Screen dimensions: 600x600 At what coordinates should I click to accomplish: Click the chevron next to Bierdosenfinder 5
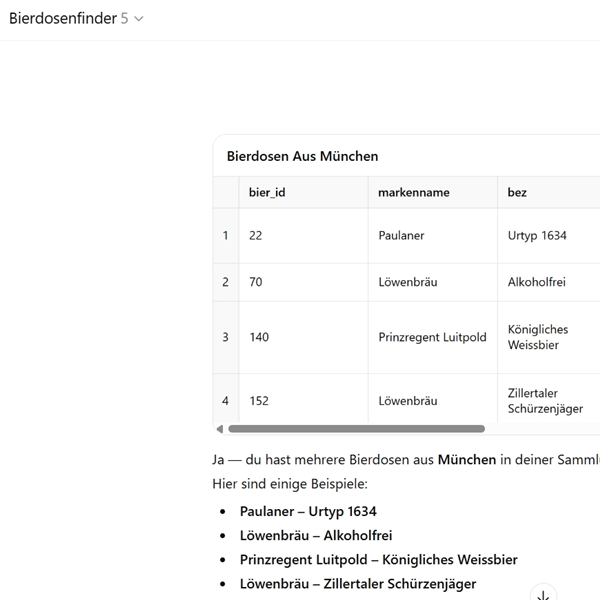[x=138, y=19]
